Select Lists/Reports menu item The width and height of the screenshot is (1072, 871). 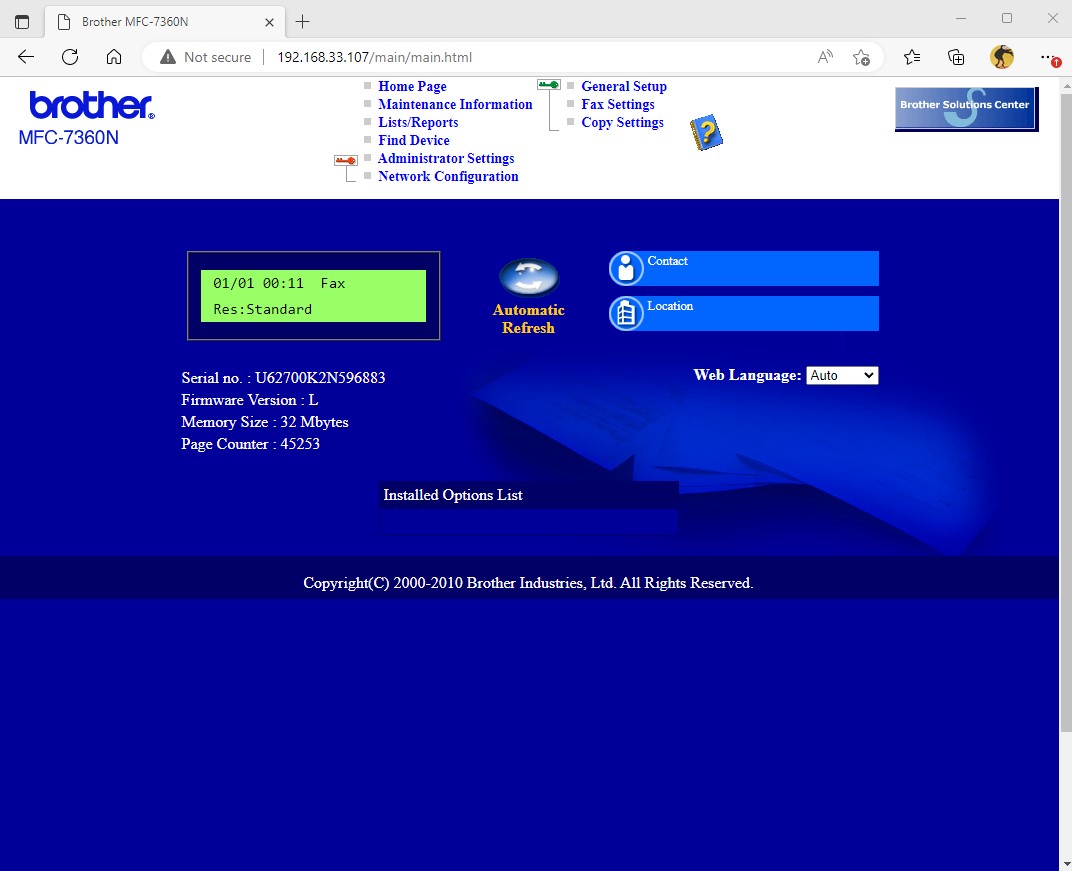pyautogui.click(x=418, y=122)
